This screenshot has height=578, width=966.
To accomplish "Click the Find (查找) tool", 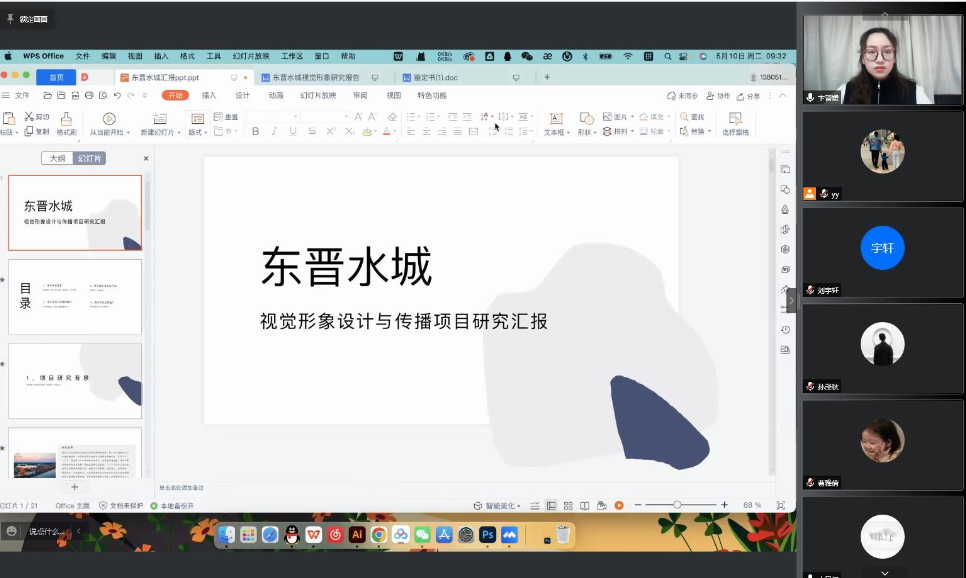I will (x=692, y=117).
